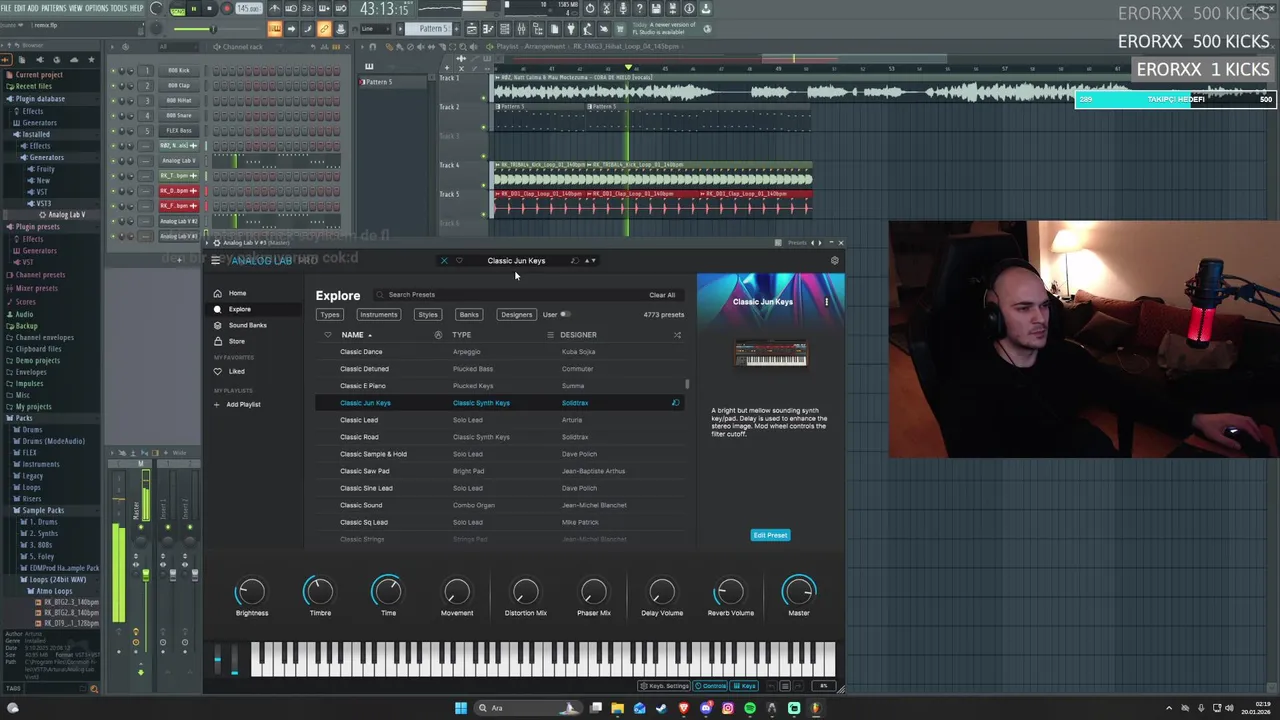Toggle Song/Pattern mode button
Viewport: 1280px width, 720px height.
coord(178,9)
